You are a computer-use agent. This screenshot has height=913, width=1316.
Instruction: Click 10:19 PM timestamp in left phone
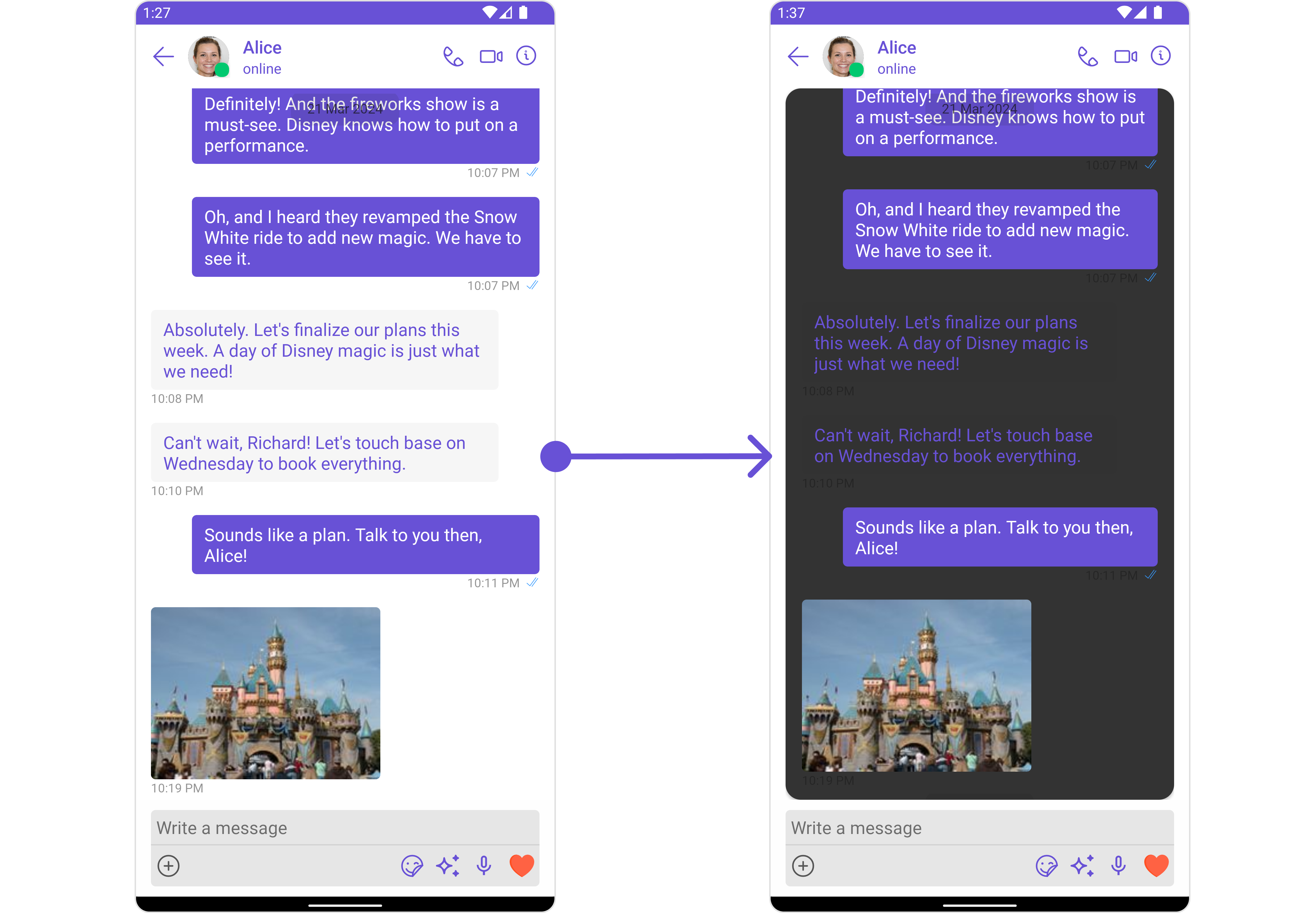click(177, 788)
